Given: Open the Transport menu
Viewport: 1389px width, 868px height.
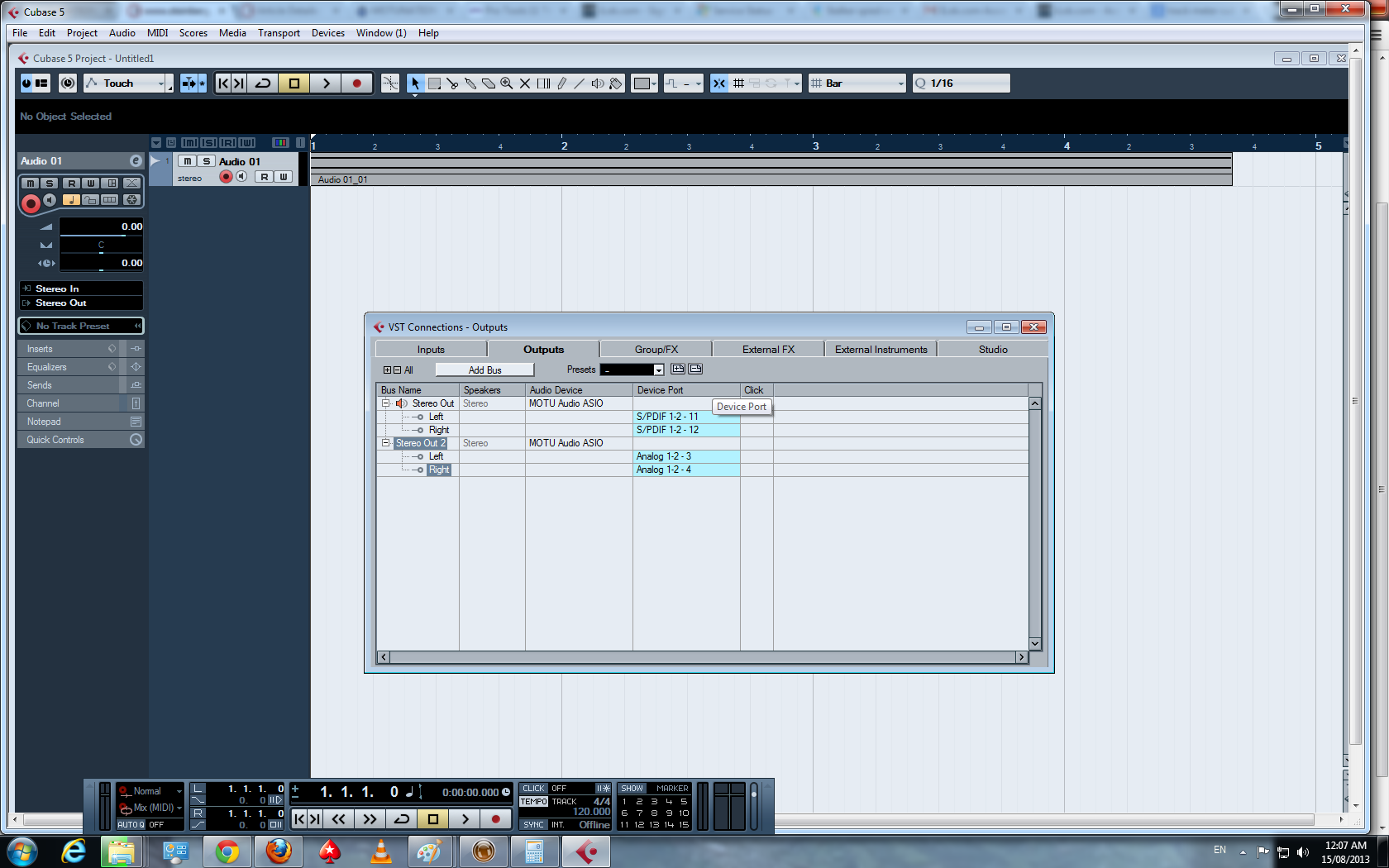Looking at the screenshot, I should tap(279, 33).
